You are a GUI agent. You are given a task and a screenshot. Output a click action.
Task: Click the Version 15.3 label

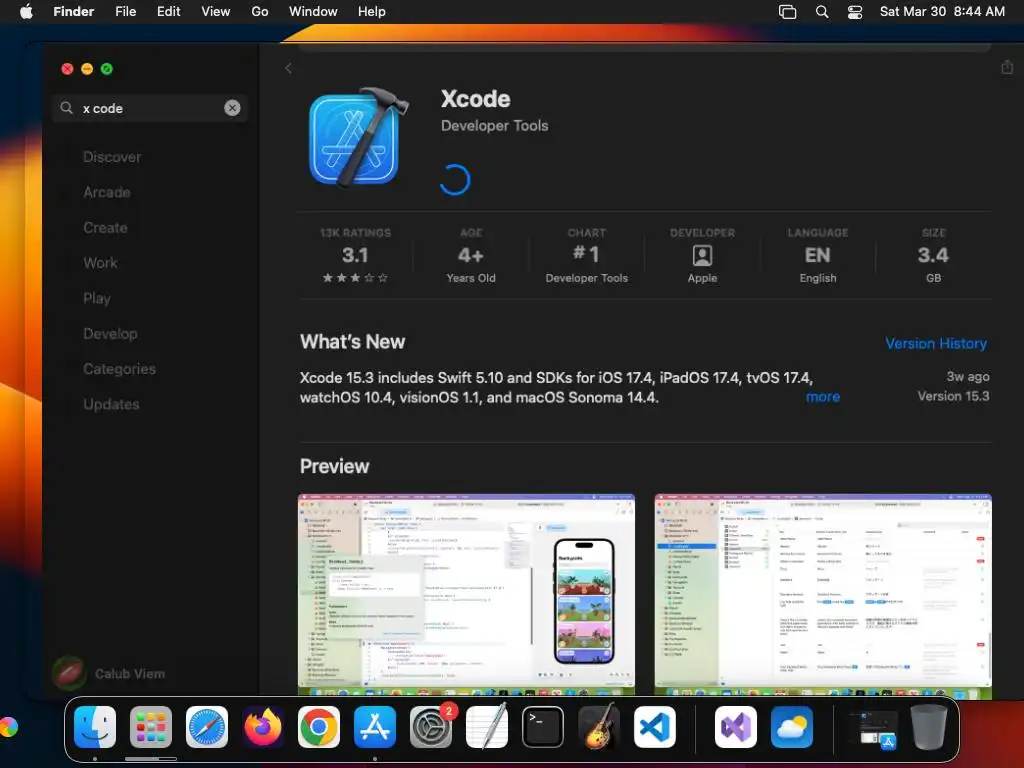(x=953, y=396)
